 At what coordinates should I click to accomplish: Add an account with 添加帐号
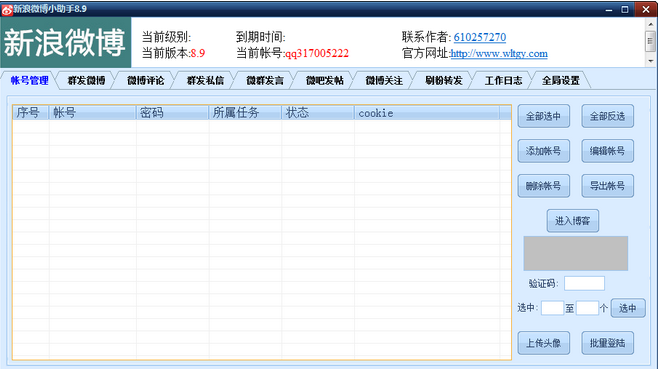[x=543, y=151]
